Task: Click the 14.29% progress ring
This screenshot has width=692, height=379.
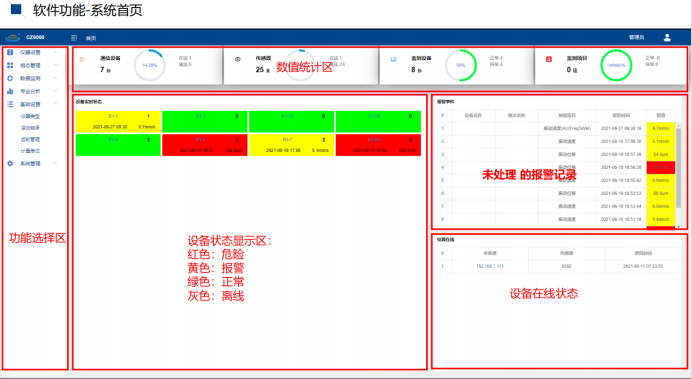Action: tap(150, 65)
